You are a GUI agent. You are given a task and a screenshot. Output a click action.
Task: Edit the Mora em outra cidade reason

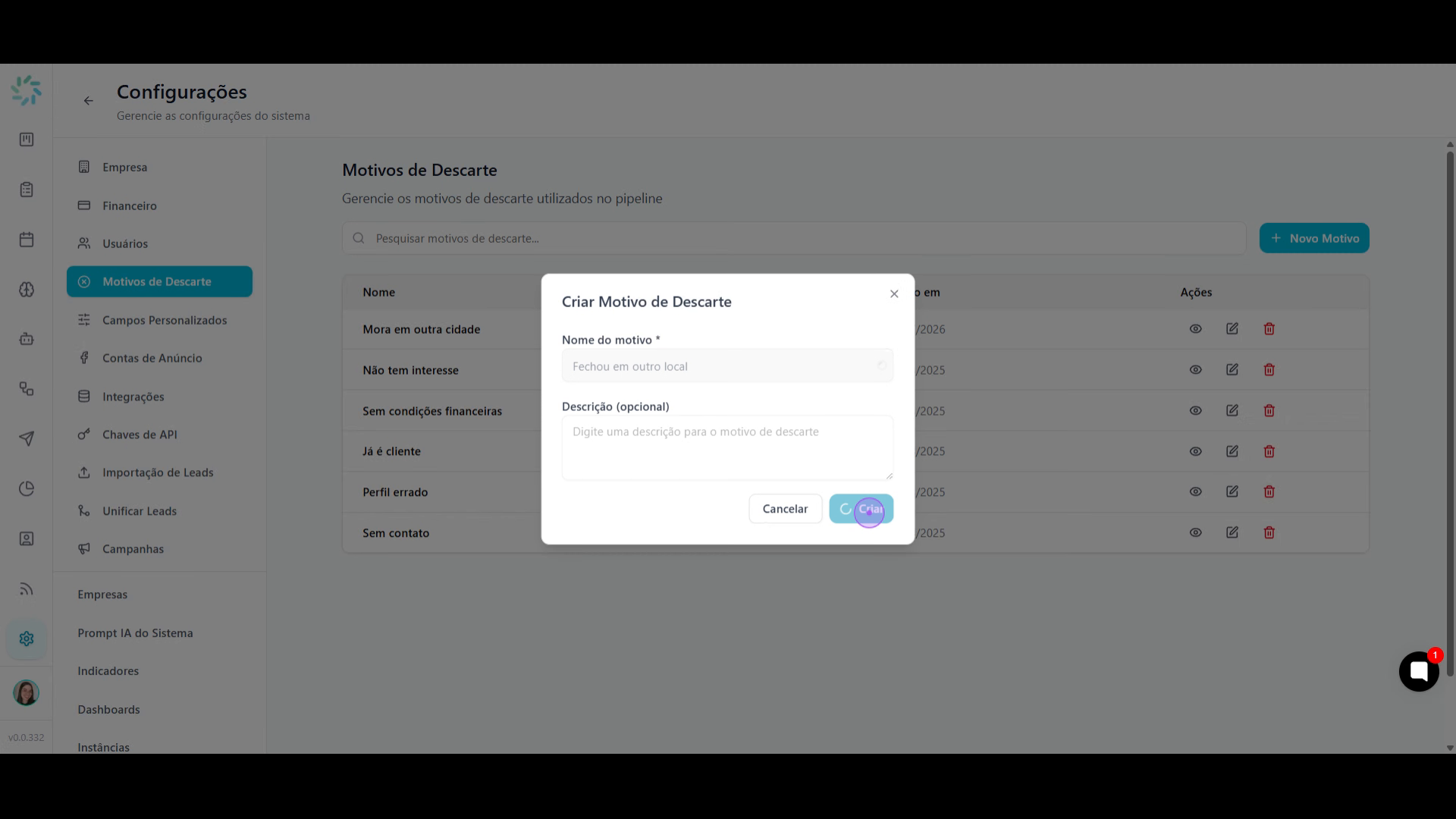click(1232, 329)
